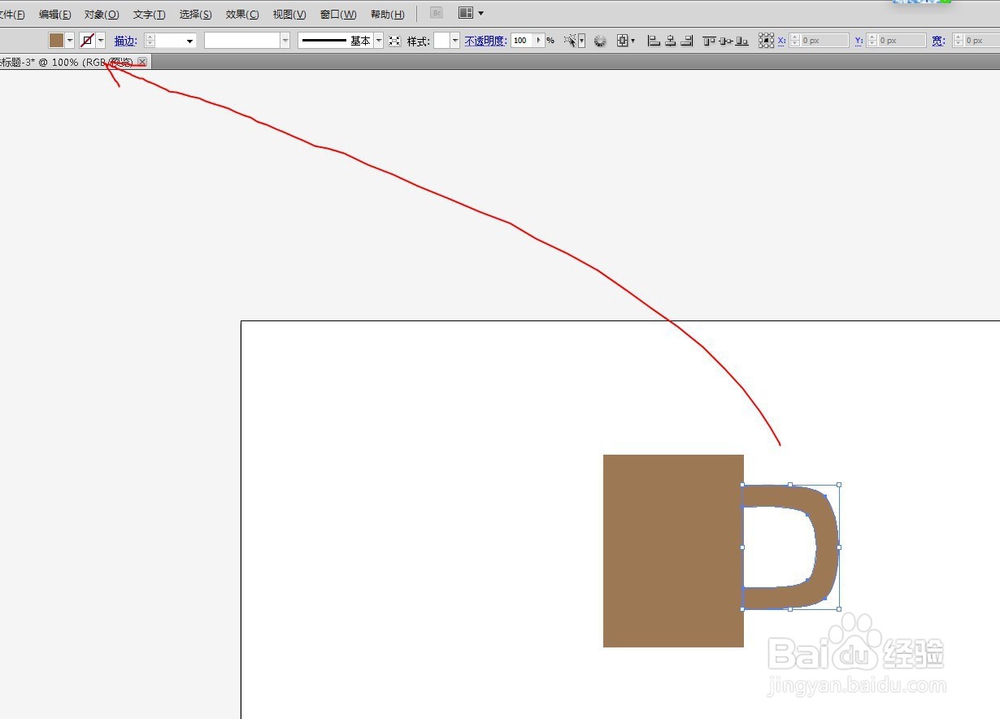
Task: Open the 帮助(H) menu
Action: click(x=387, y=14)
